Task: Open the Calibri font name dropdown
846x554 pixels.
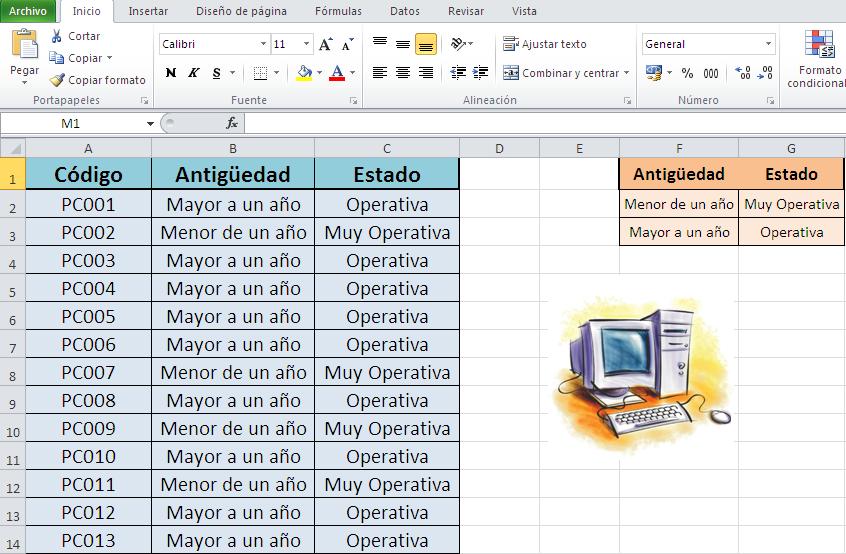Action: click(263, 44)
